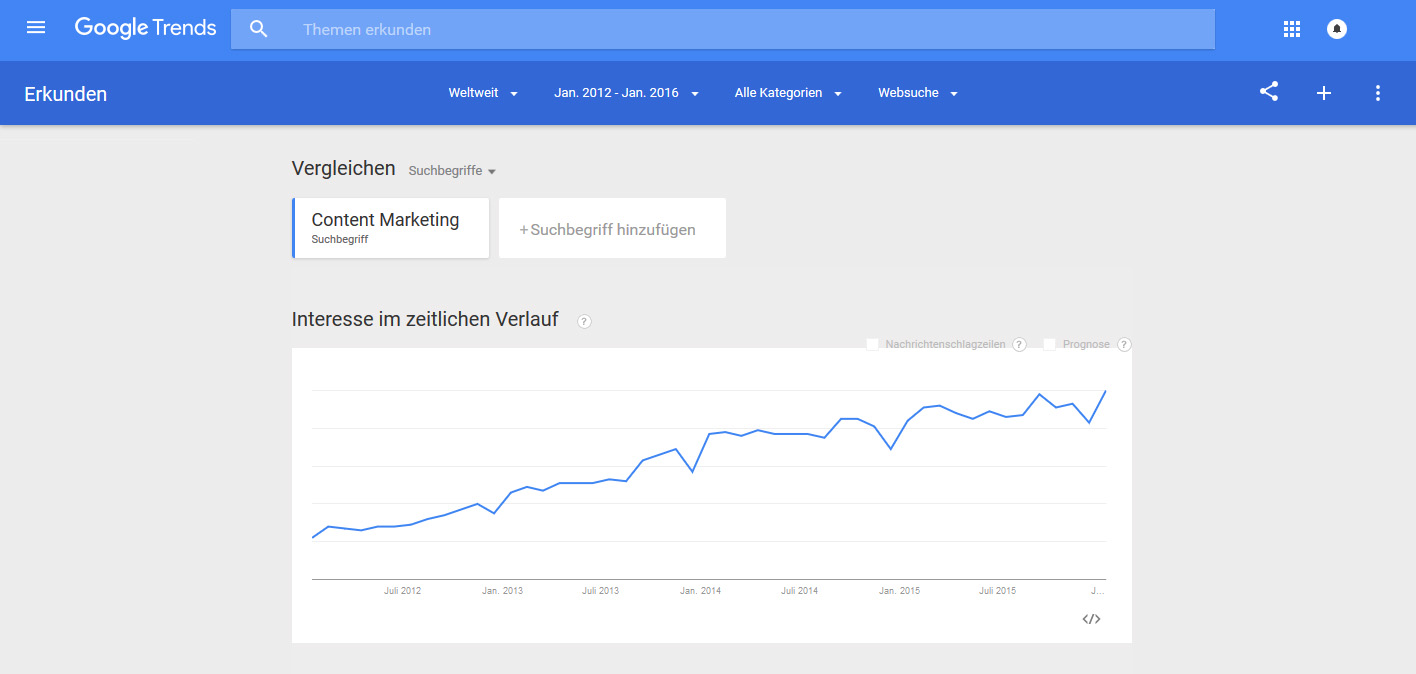Click the embed code icon below the chart

pos(1091,619)
